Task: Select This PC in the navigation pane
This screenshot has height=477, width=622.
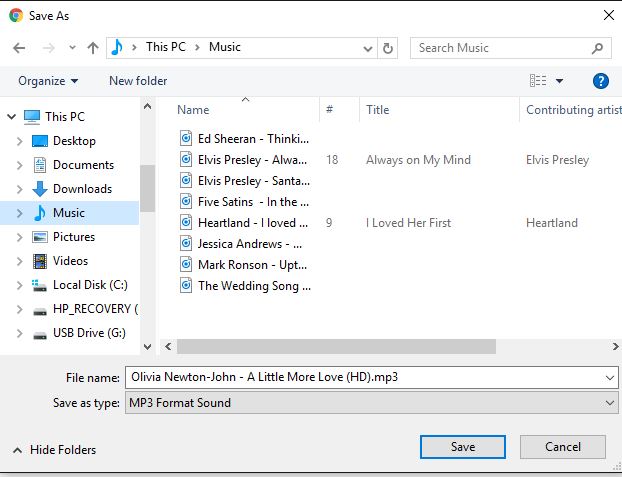Action: pos(65,117)
